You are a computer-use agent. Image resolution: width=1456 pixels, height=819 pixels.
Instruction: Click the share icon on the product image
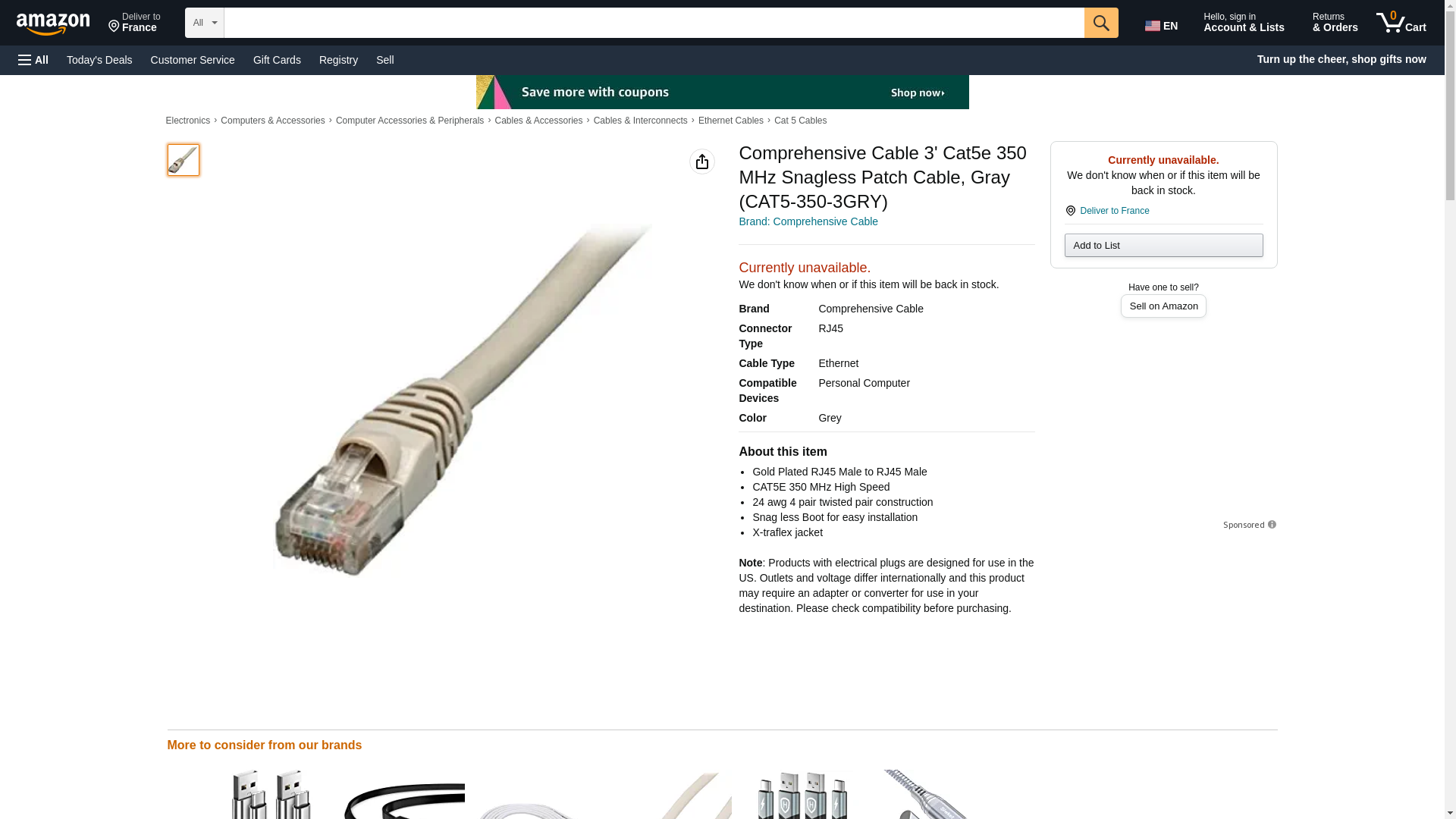tap(702, 162)
